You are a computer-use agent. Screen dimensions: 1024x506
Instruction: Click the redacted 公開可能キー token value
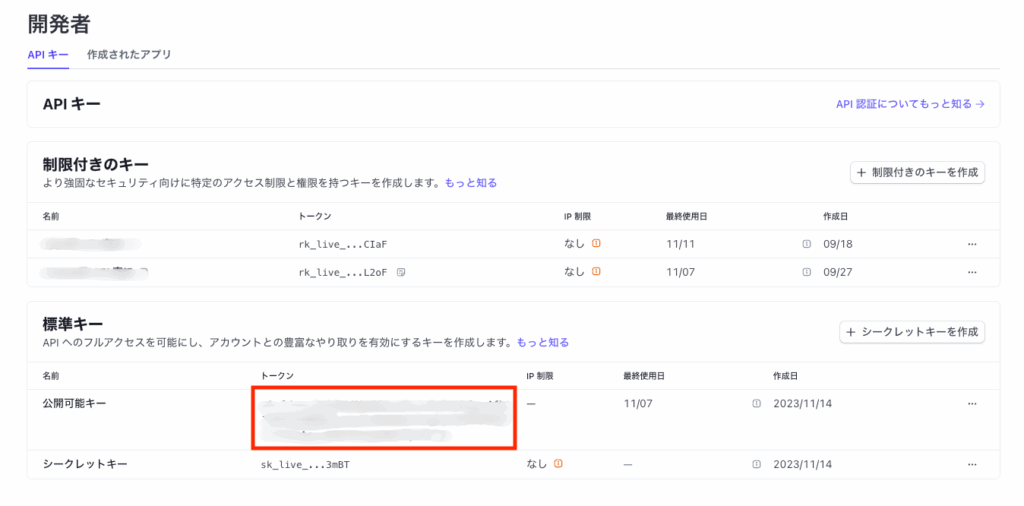[384, 418]
